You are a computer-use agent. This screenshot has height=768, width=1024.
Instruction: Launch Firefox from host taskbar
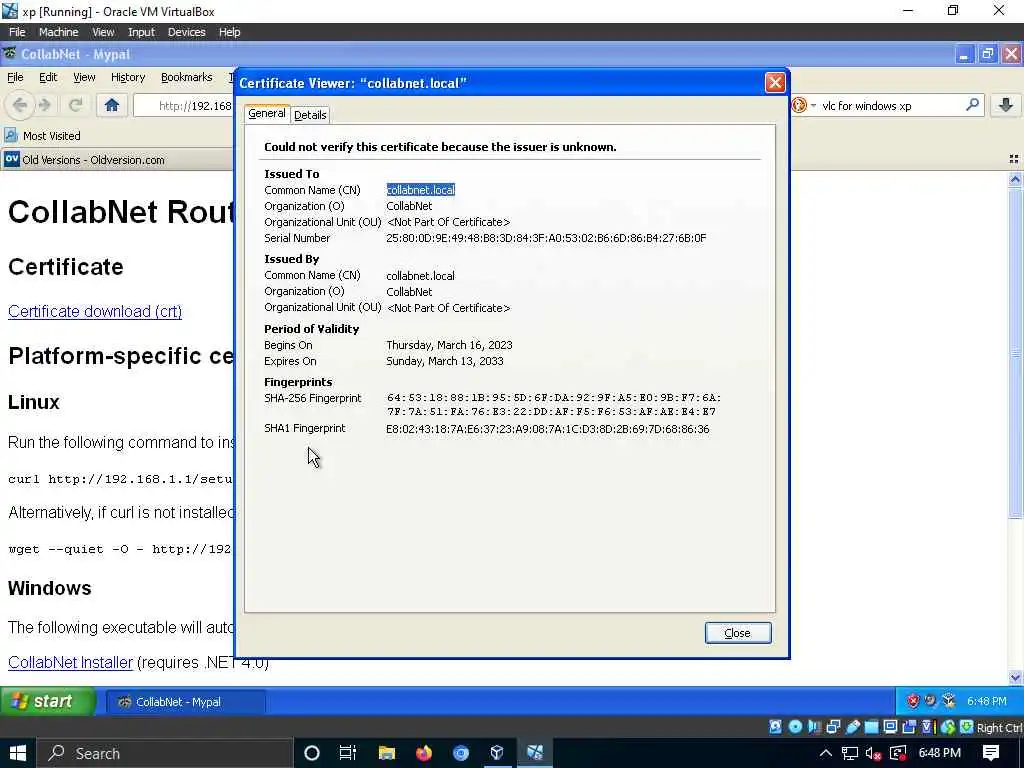(424, 753)
